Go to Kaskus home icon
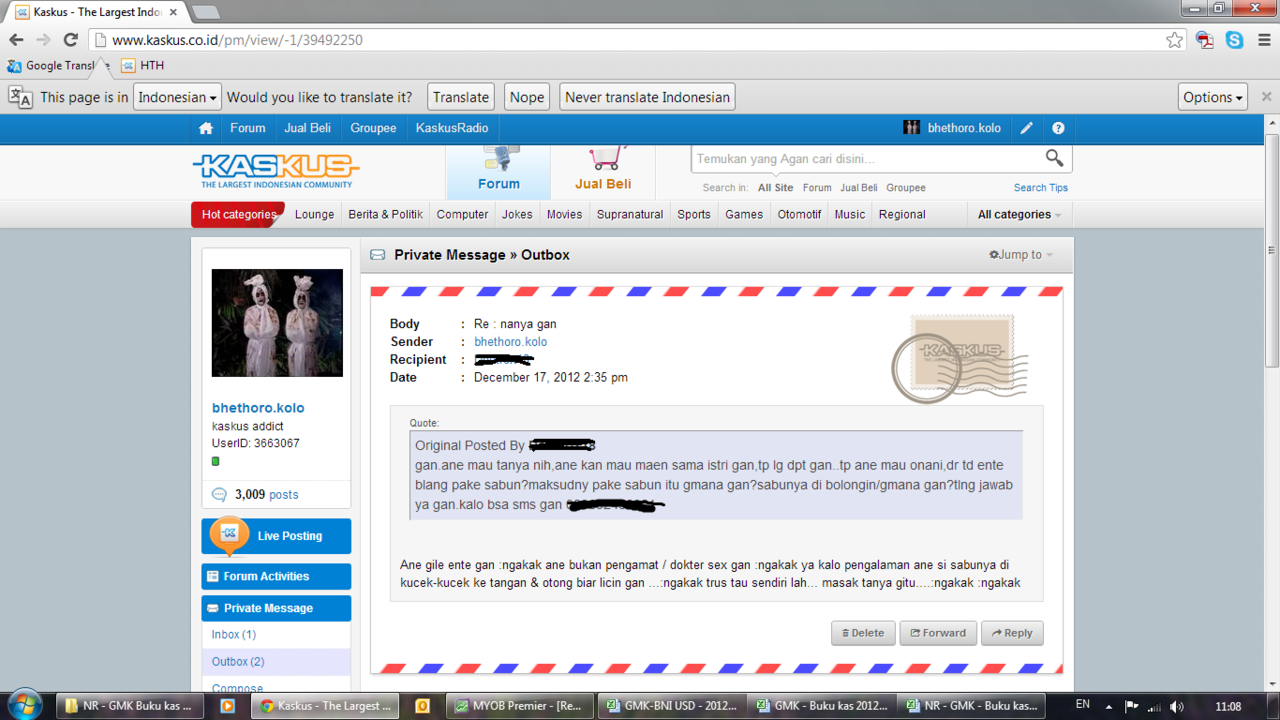This screenshot has height=720, width=1280. point(206,128)
